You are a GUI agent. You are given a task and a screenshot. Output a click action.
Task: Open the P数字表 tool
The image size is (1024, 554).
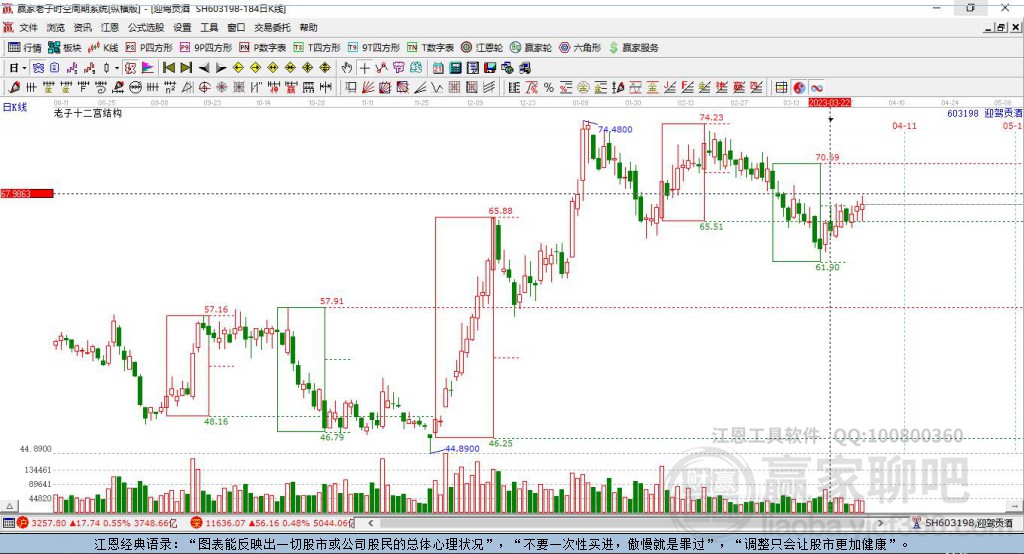[x=263, y=48]
